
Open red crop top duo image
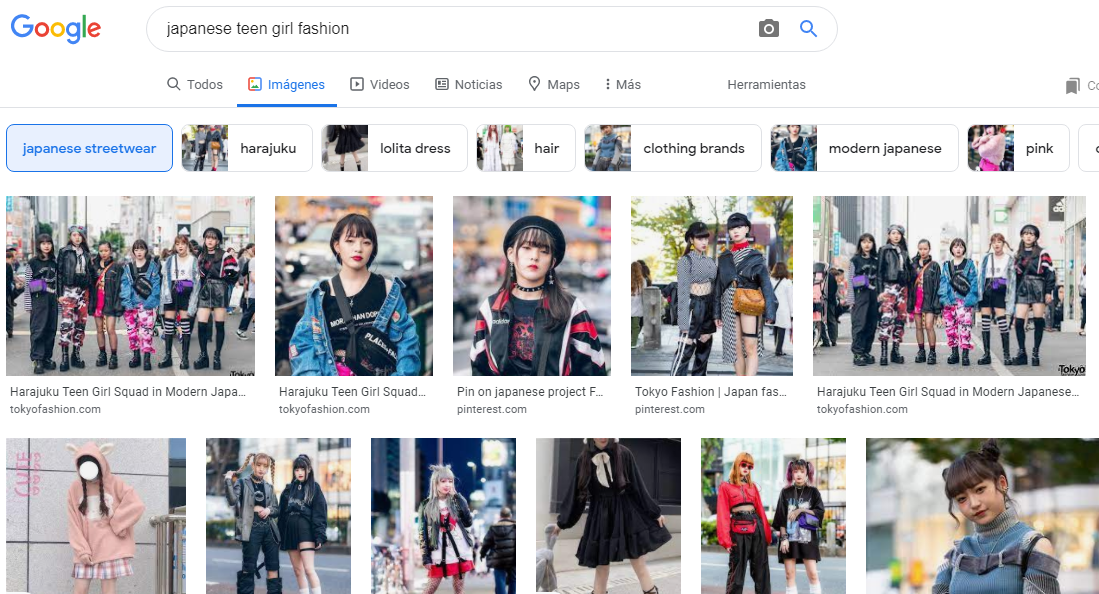click(x=774, y=516)
